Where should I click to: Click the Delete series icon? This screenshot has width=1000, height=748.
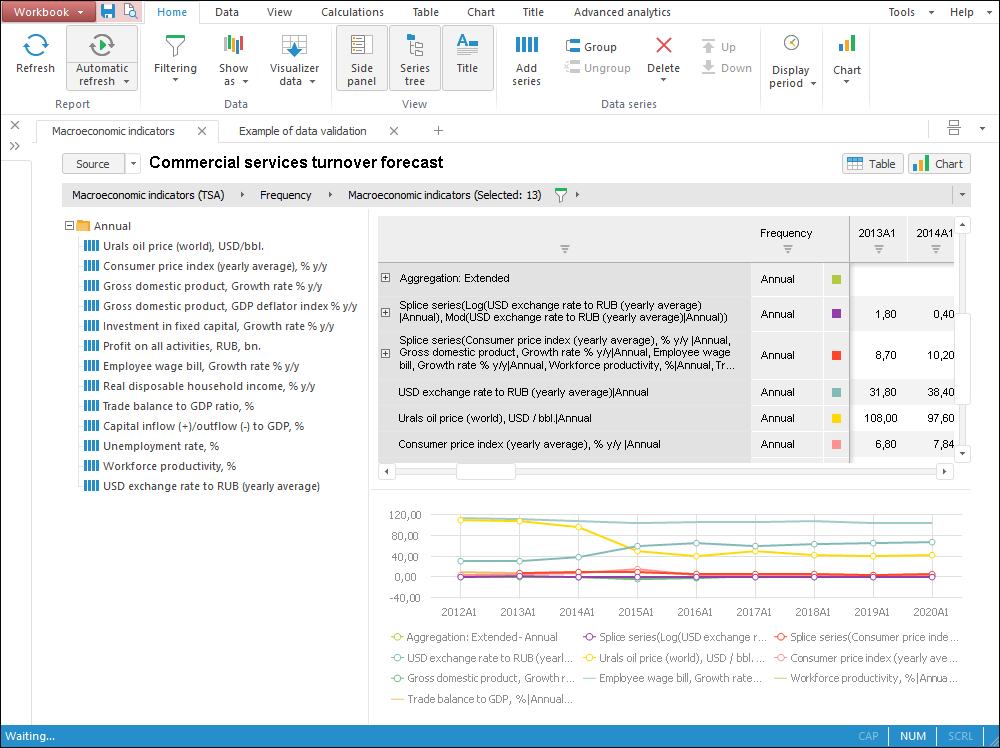663,47
